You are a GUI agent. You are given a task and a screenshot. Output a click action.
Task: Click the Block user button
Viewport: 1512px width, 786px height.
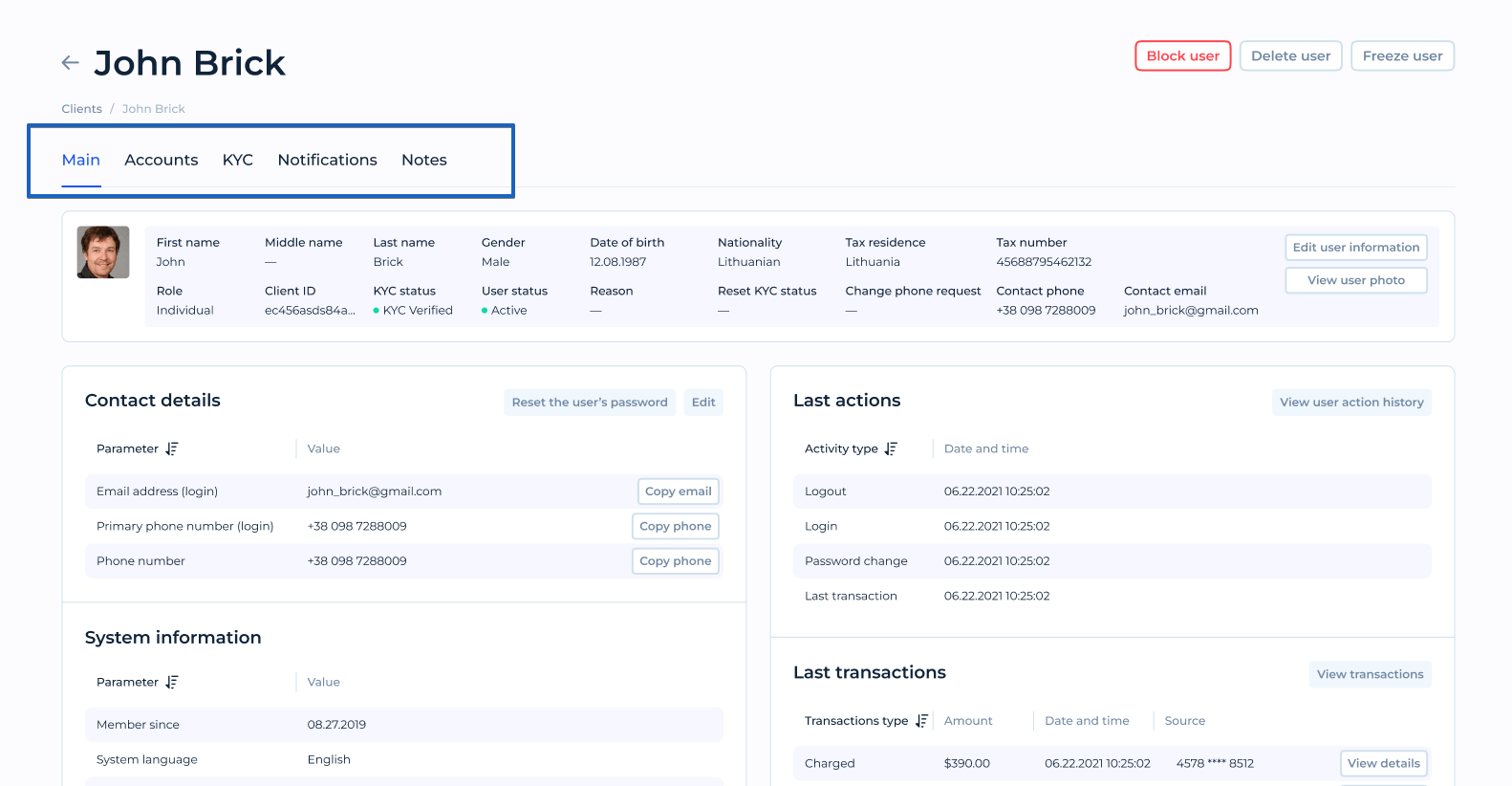1183,55
